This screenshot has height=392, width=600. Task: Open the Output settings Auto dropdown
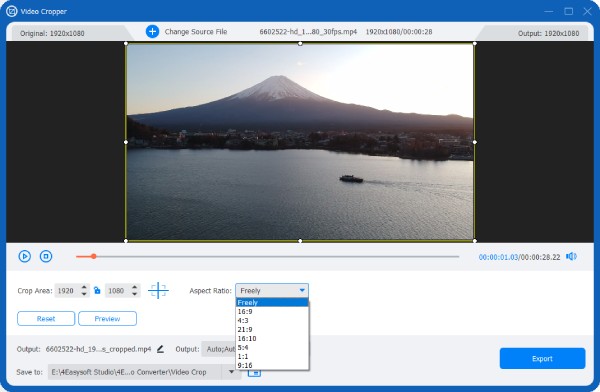[219, 349]
